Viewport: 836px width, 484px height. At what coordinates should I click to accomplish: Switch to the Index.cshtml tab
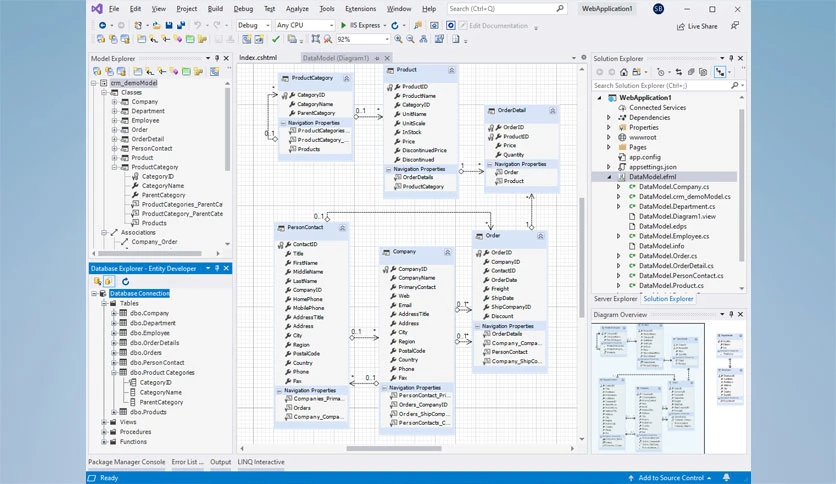pyautogui.click(x=258, y=58)
